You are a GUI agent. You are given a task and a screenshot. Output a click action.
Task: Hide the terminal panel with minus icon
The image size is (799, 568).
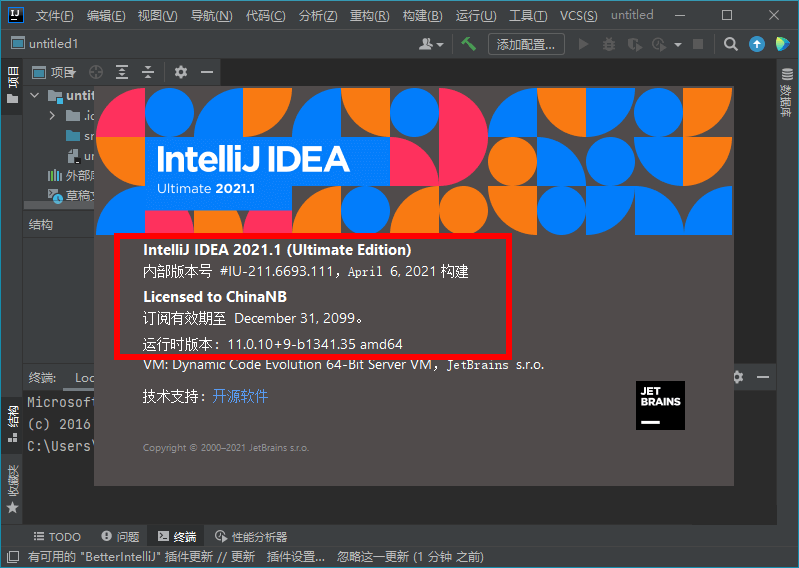coord(763,377)
